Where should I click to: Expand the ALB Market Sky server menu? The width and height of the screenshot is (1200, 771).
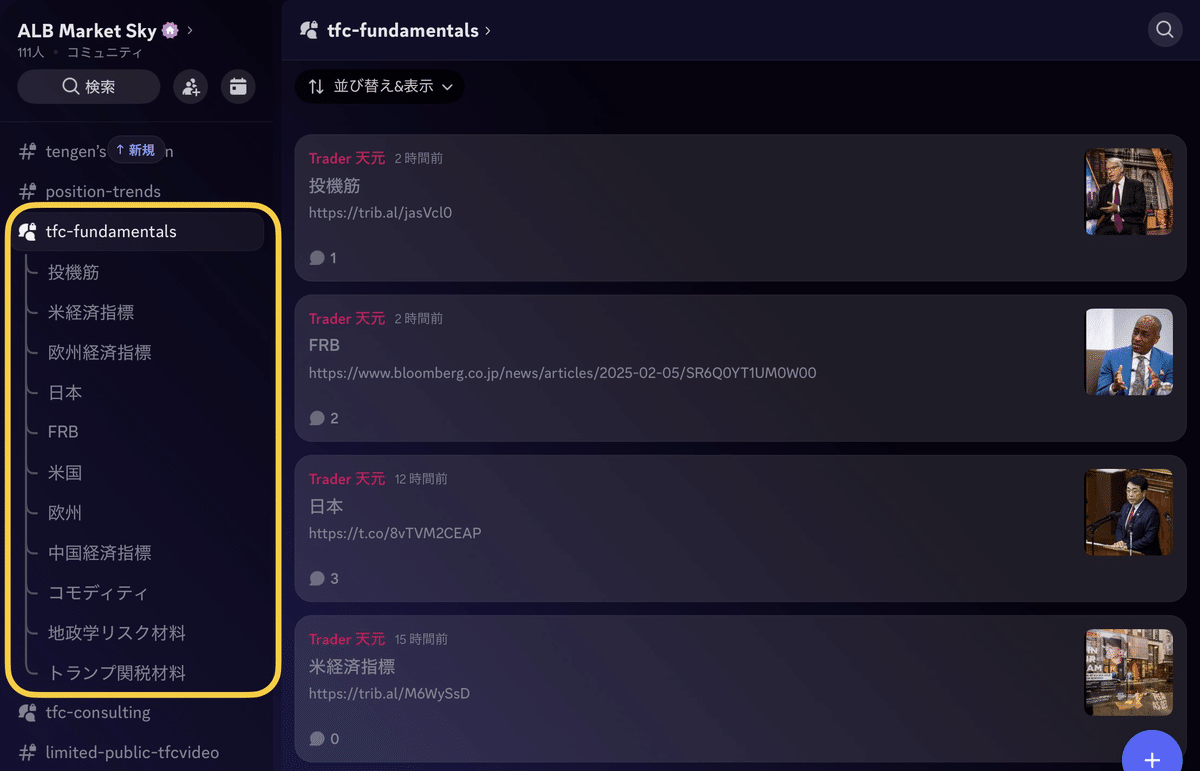[187, 30]
